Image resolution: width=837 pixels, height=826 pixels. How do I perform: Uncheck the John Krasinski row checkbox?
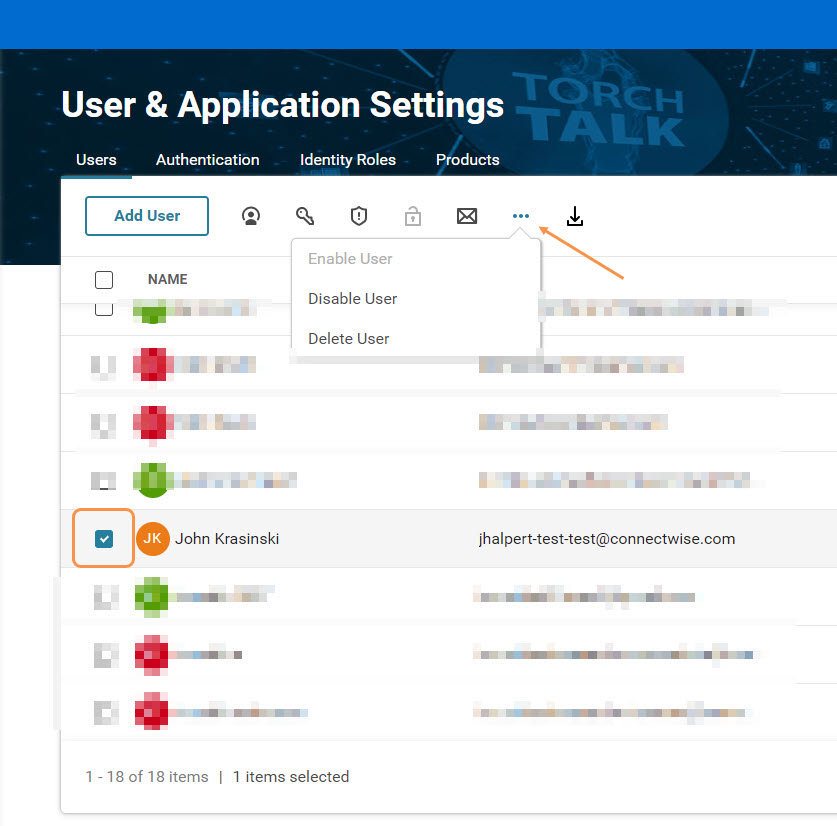[104, 539]
